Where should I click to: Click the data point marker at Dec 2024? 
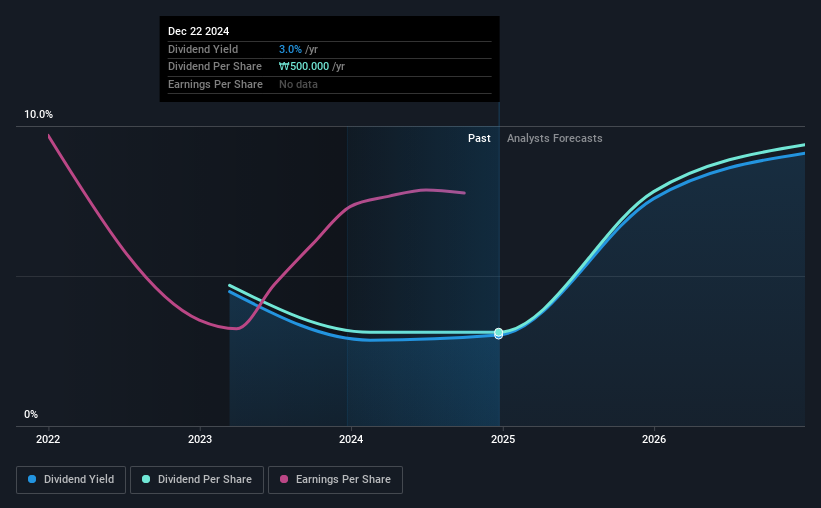[498, 333]
